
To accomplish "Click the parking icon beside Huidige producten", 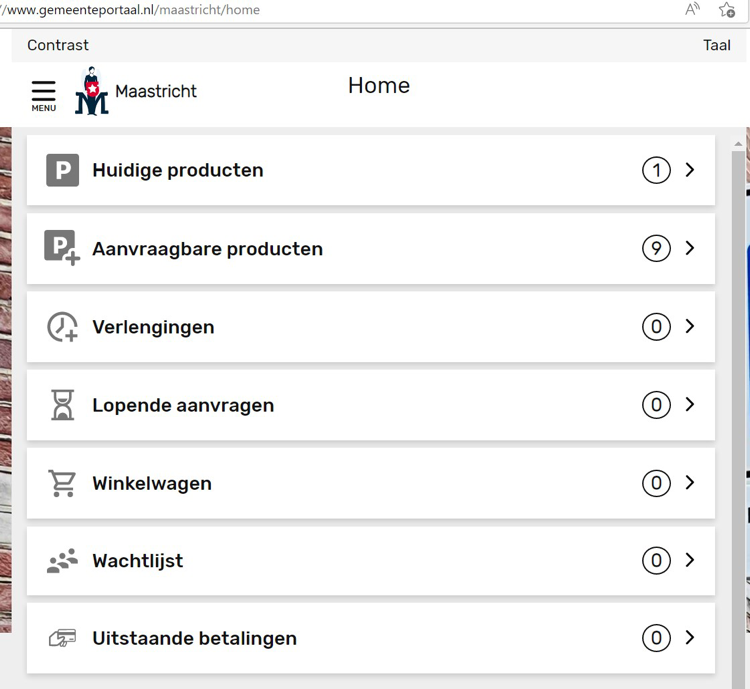I will (62, 170).
